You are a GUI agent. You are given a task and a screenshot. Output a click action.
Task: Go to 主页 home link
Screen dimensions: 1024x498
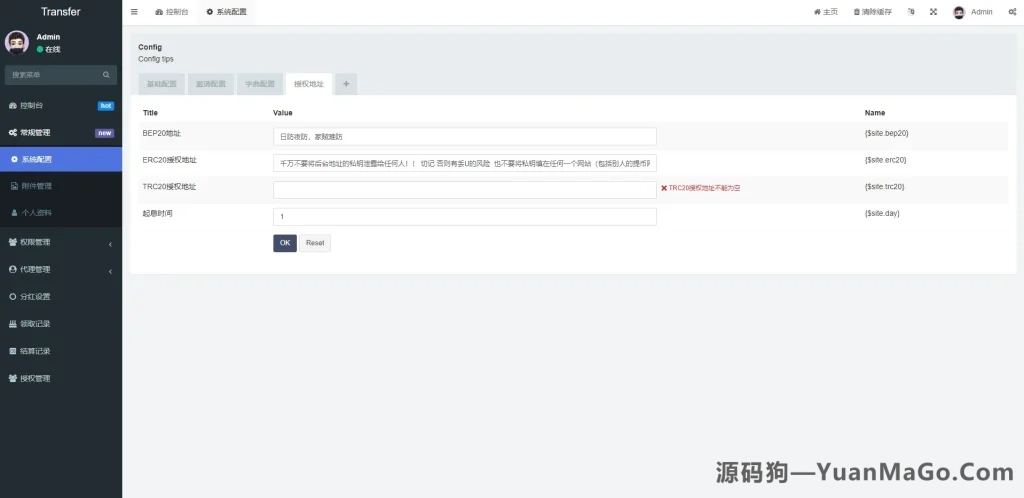(x=825, y=12)
